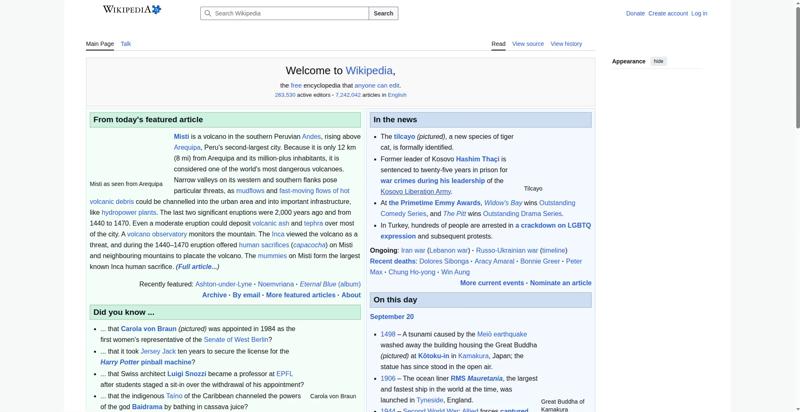The width and height of the screenshot is (800, 412).
Task: Click the Wikipedia logo
Action: point(132,9)
